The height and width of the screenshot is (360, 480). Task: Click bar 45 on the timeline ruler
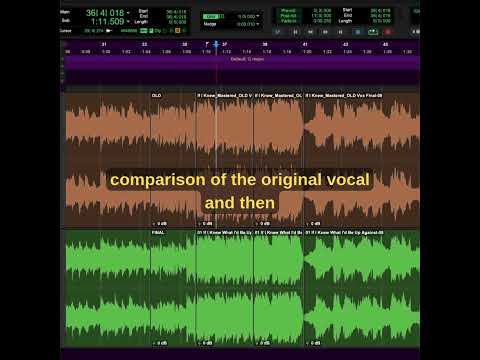(x=385, y=44)
